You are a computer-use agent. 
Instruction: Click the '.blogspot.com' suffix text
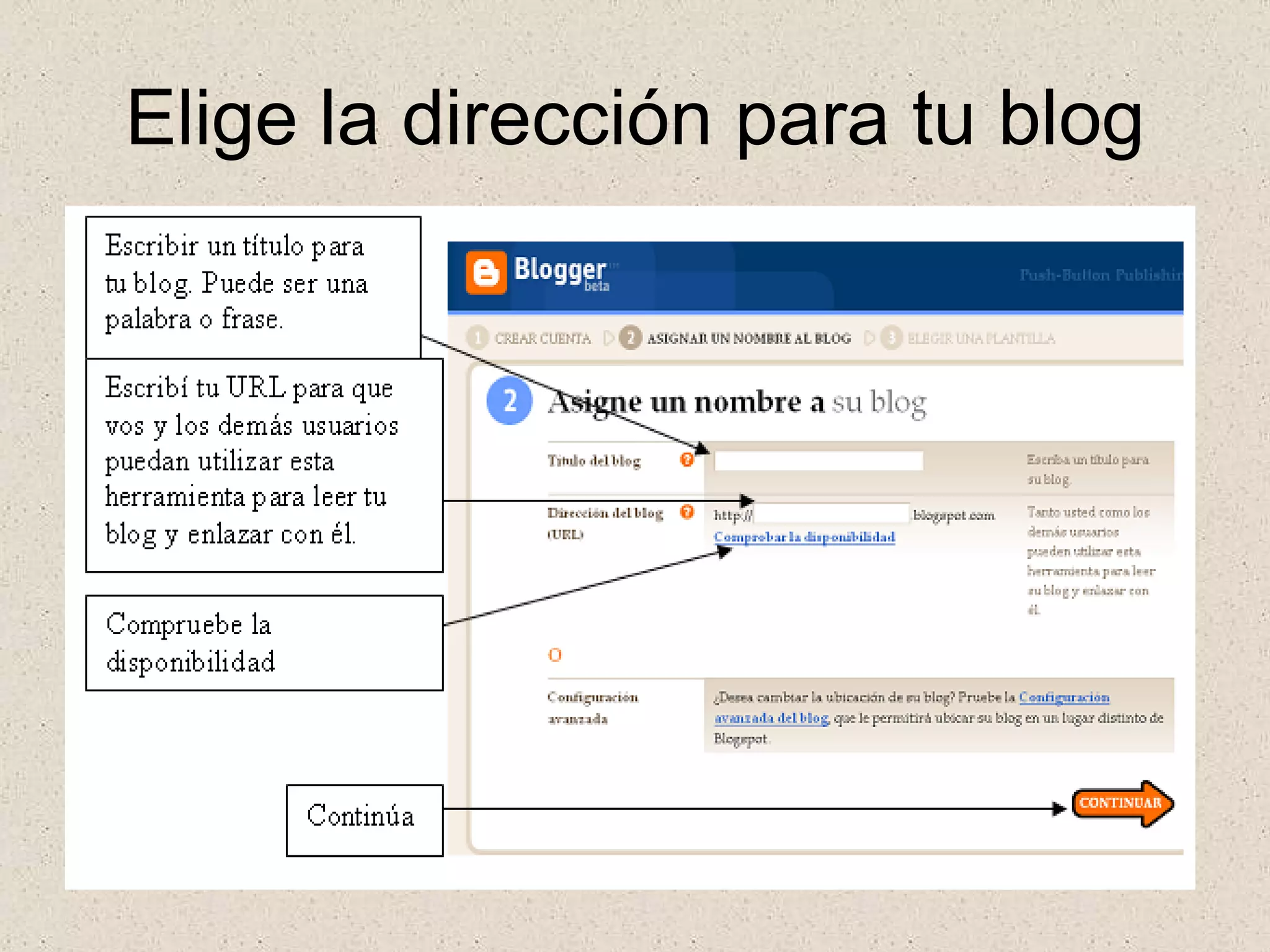coord(954,515)
